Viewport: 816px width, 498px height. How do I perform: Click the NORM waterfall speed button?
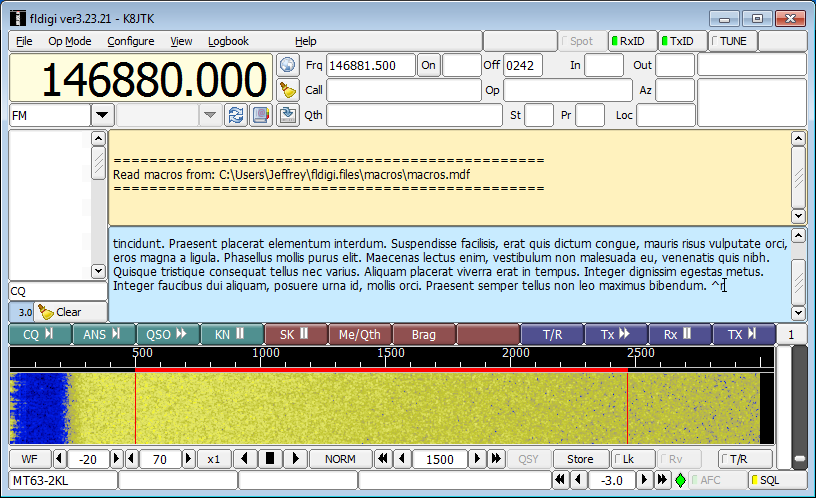pos(340,459)
